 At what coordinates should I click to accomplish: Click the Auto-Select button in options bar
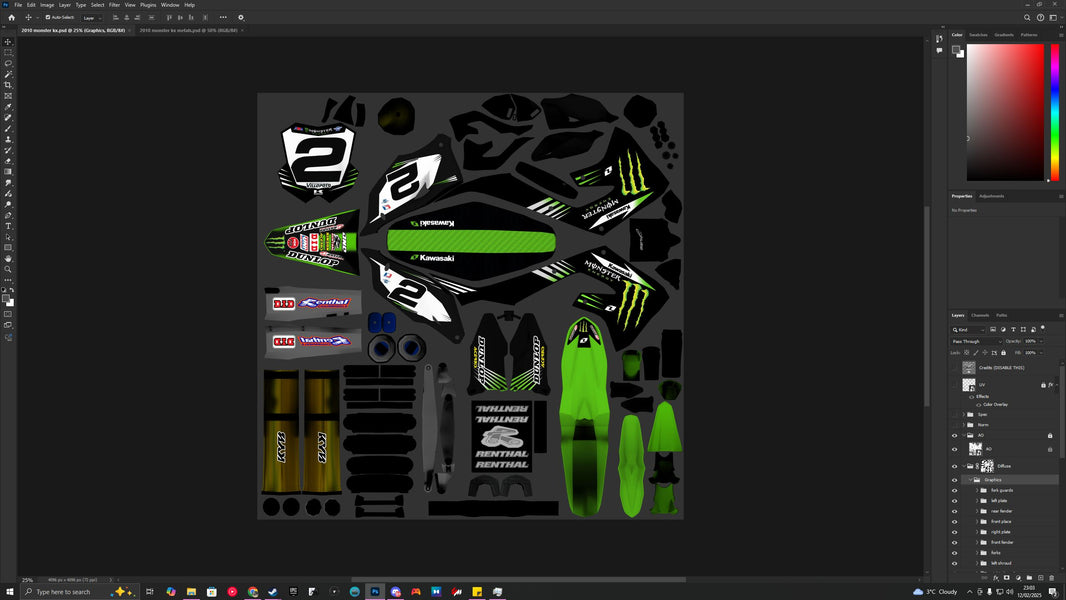62,16
